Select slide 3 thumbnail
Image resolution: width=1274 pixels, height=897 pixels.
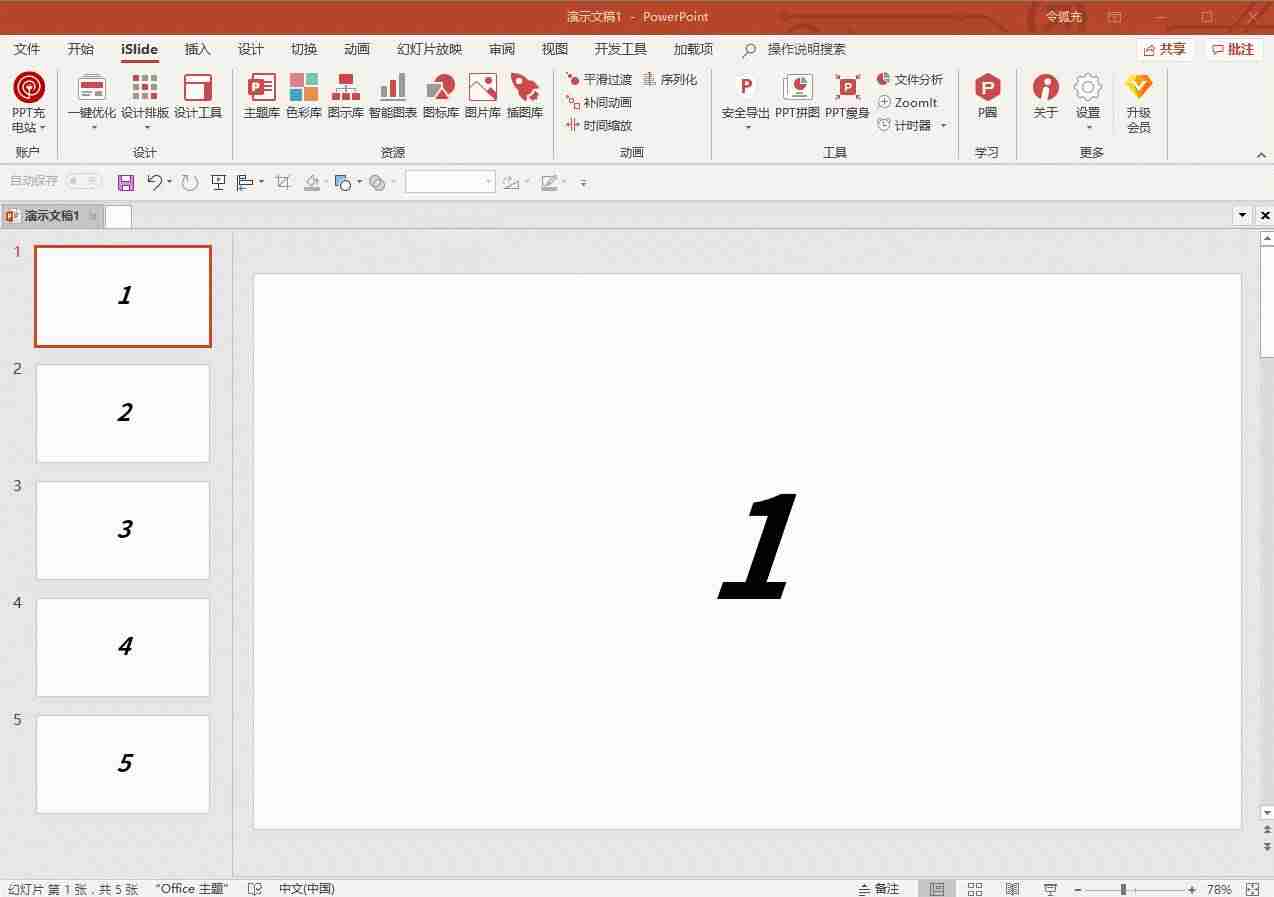click(123, 530)
